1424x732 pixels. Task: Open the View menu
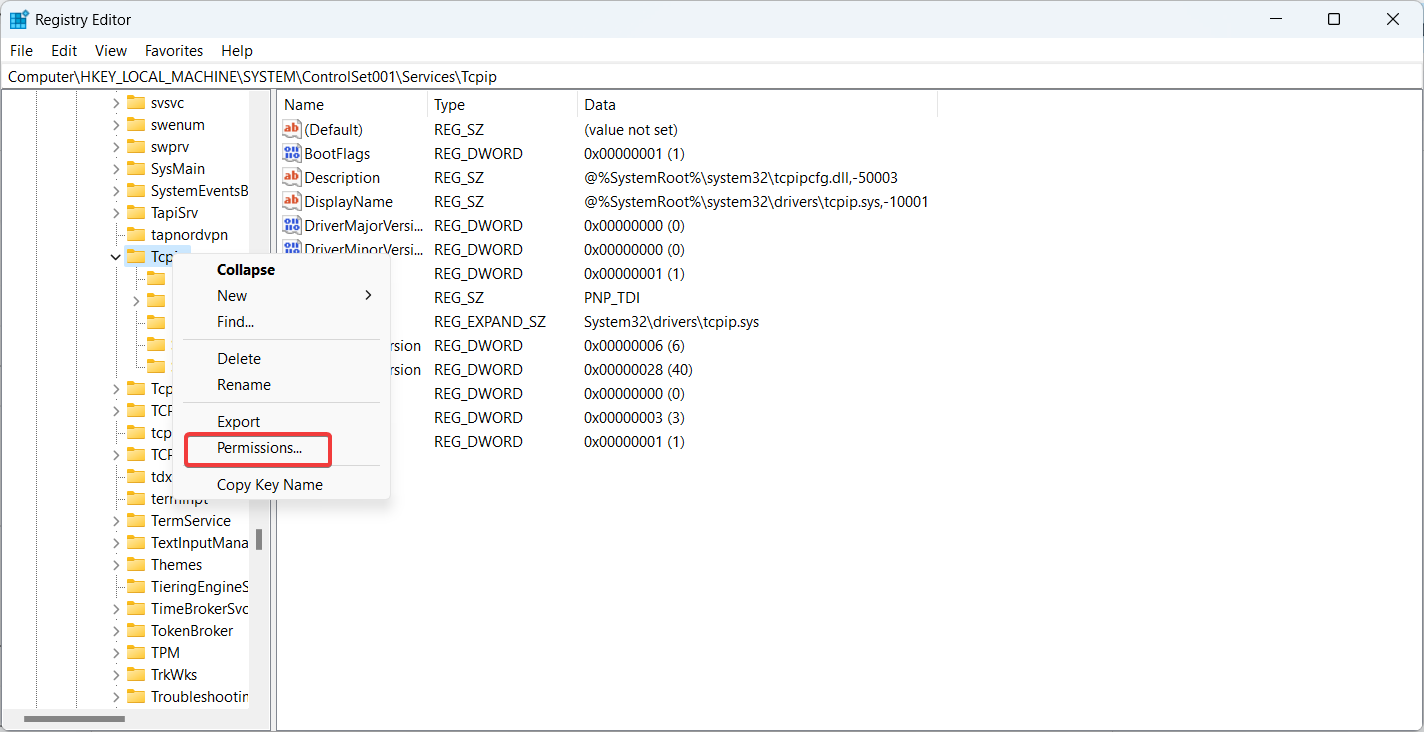(111, 50)
